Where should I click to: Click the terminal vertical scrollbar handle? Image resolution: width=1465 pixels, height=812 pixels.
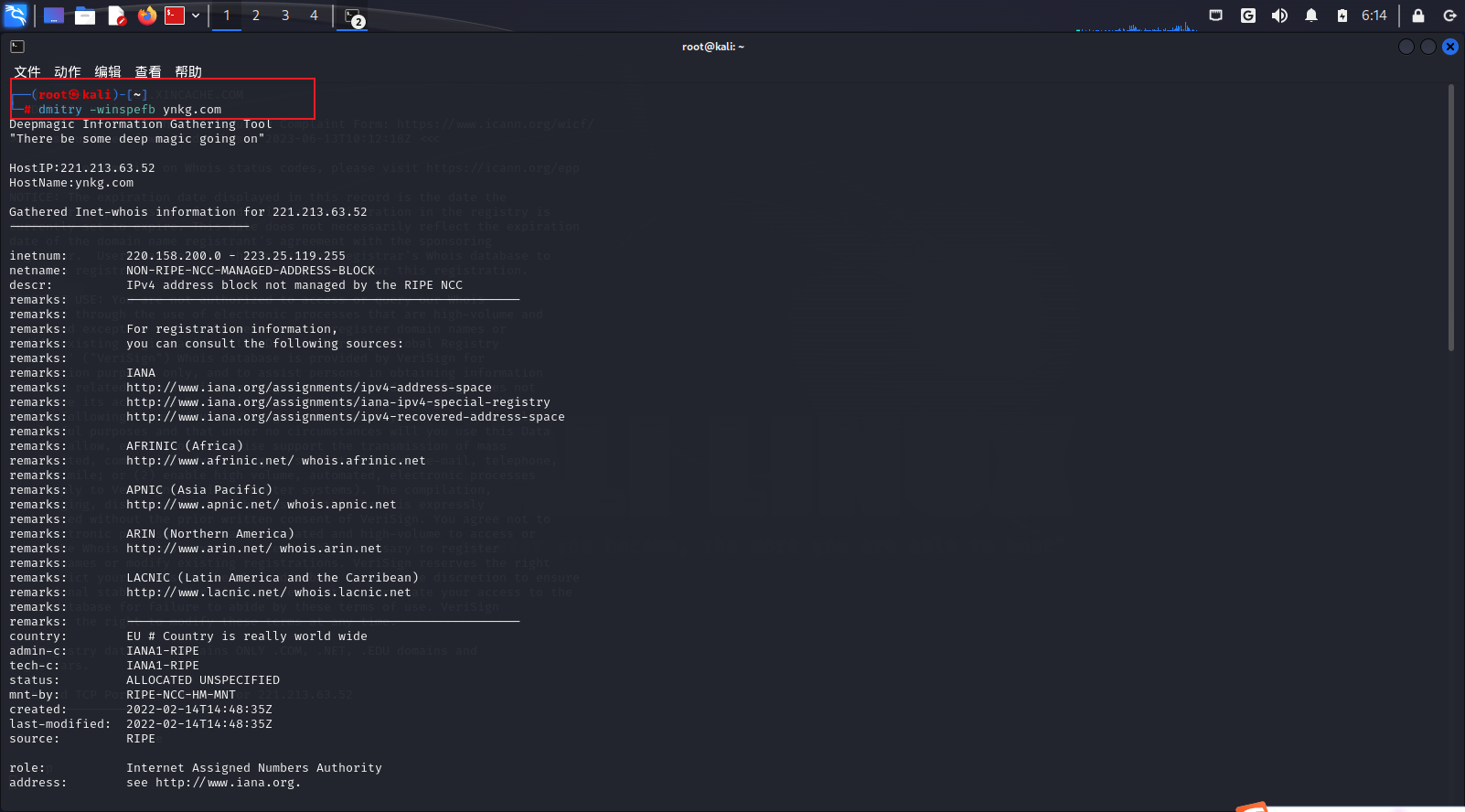[1451, 218]
